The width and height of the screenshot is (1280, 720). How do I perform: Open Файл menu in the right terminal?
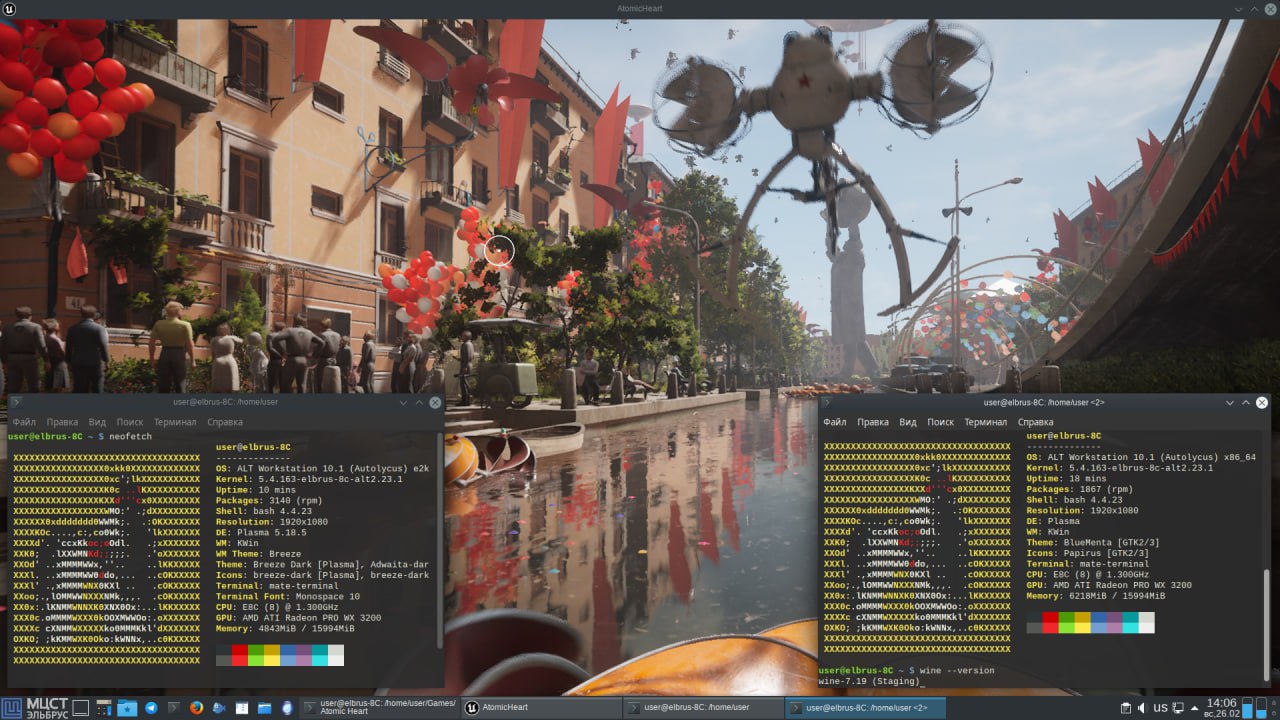pos(835,422)
